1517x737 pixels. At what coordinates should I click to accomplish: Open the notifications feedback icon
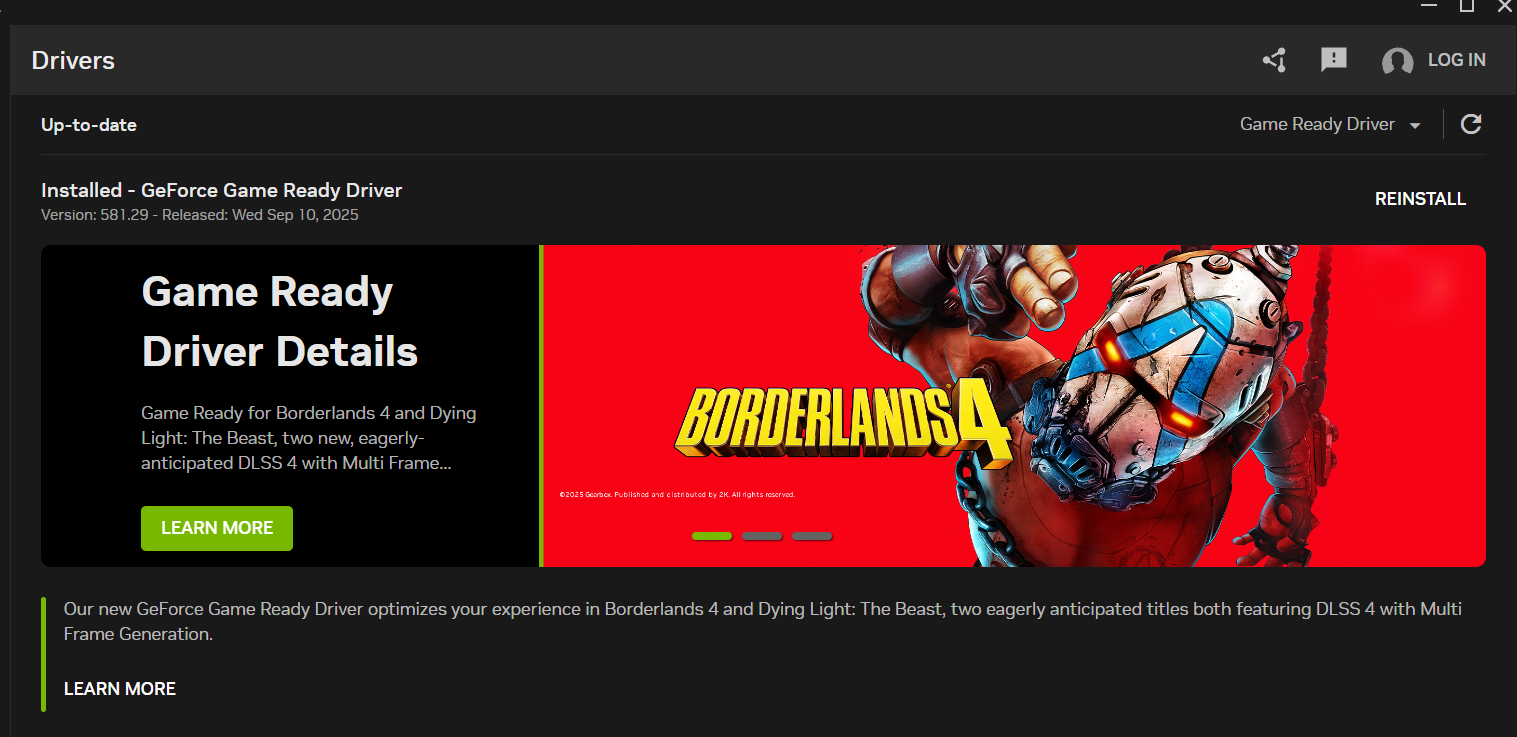pos(1334,60)
